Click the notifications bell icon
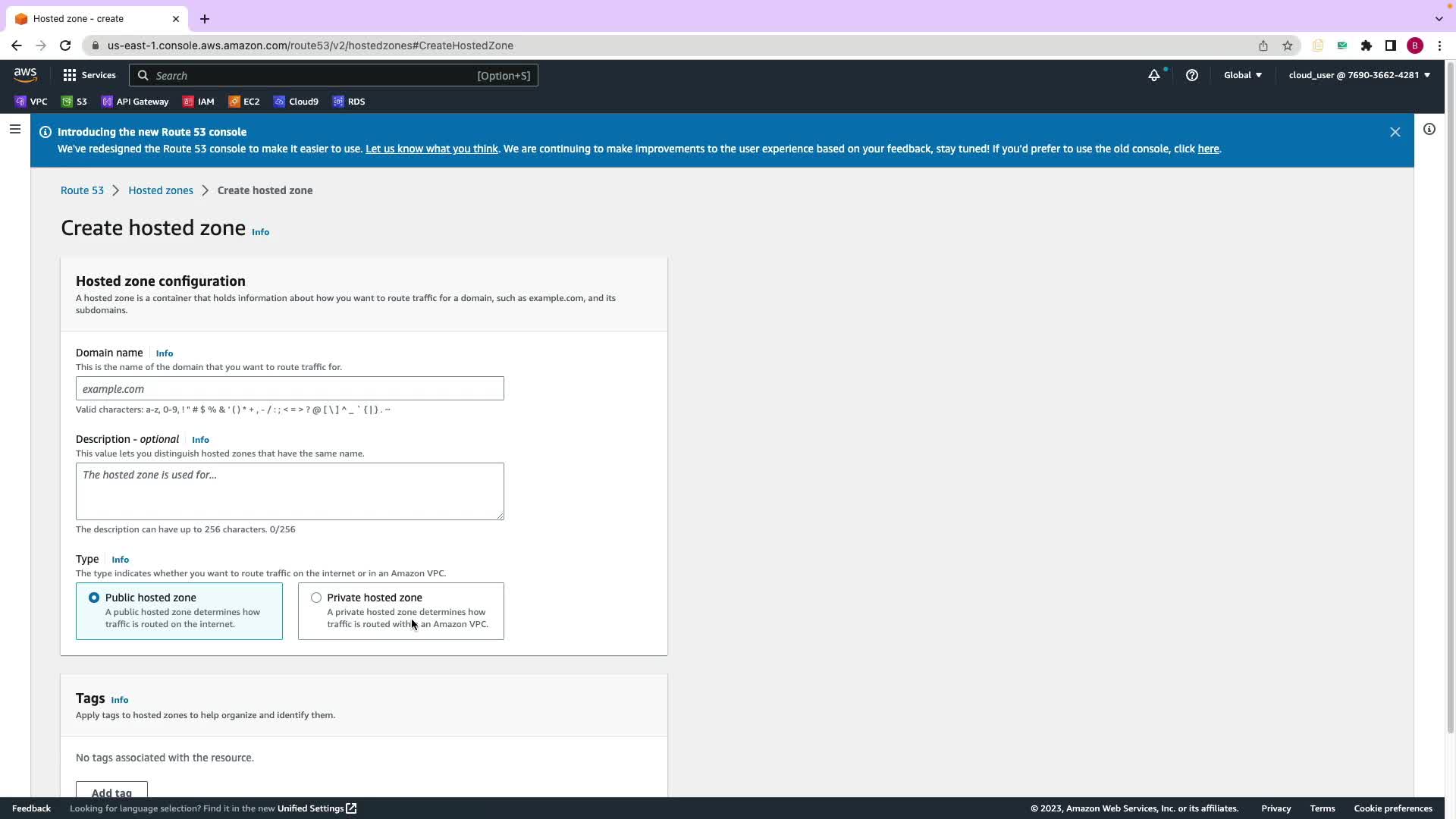 click(x=1153, y=75)
